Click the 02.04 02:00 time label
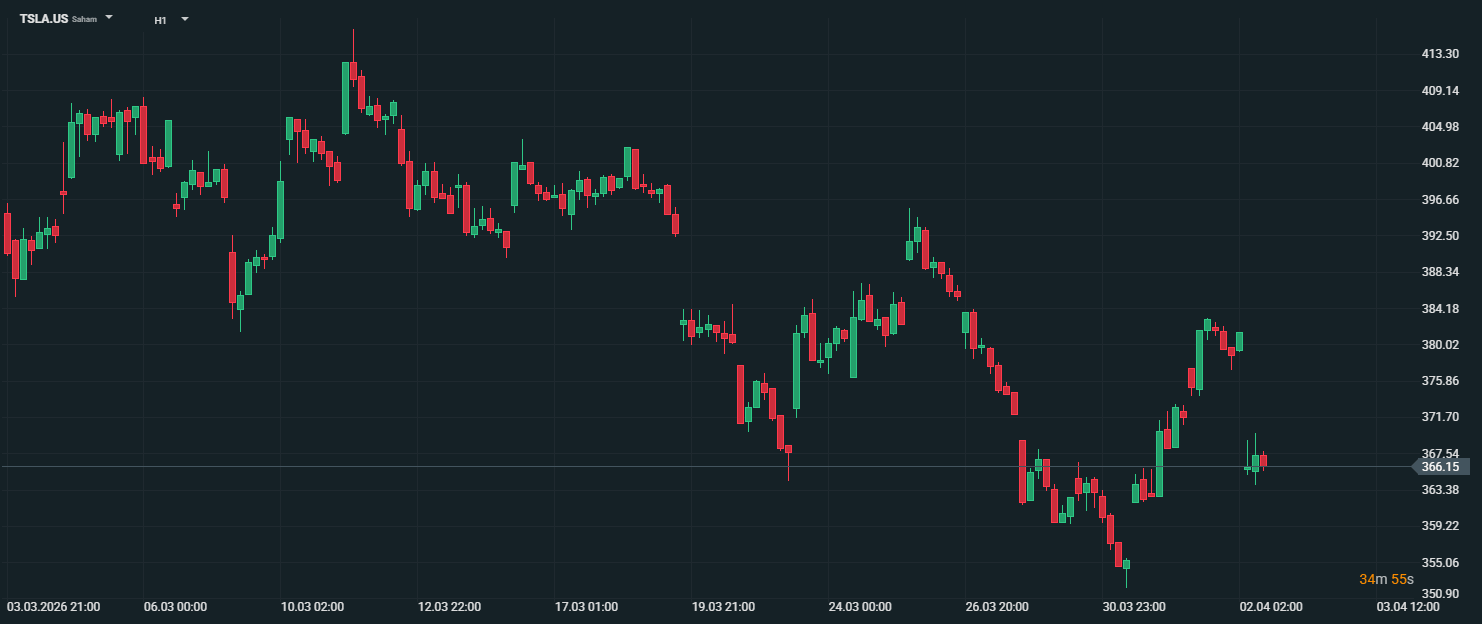This screenshot has width=1482, height=624. click(1271, 607)
